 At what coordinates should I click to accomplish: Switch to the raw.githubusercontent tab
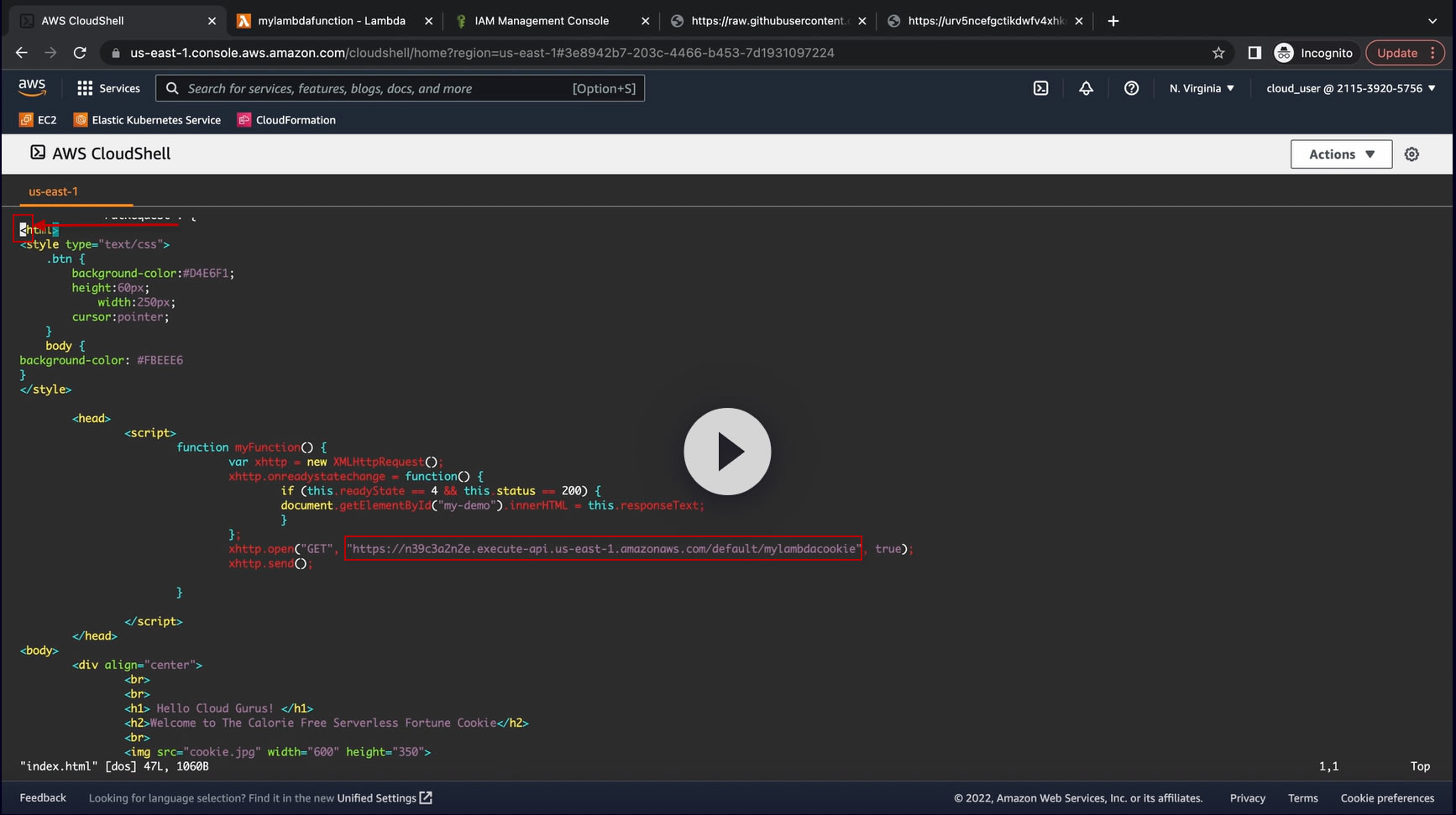point(767,21)
